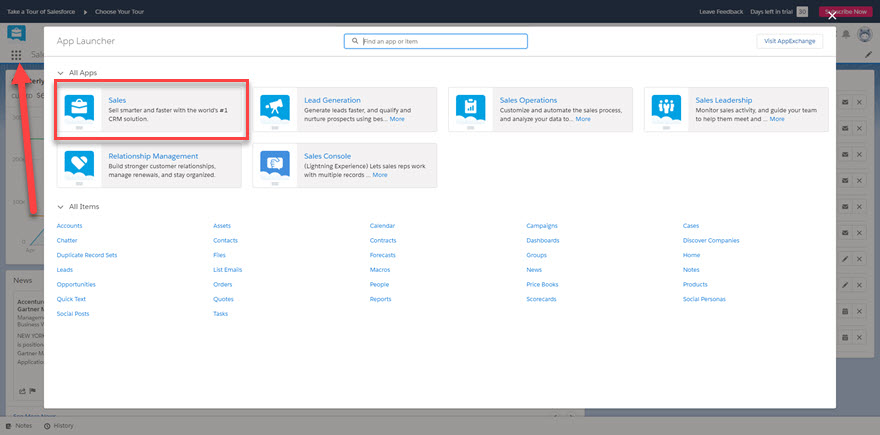Click Leave Feedback in top bar
880x435 pixels.
721,12
